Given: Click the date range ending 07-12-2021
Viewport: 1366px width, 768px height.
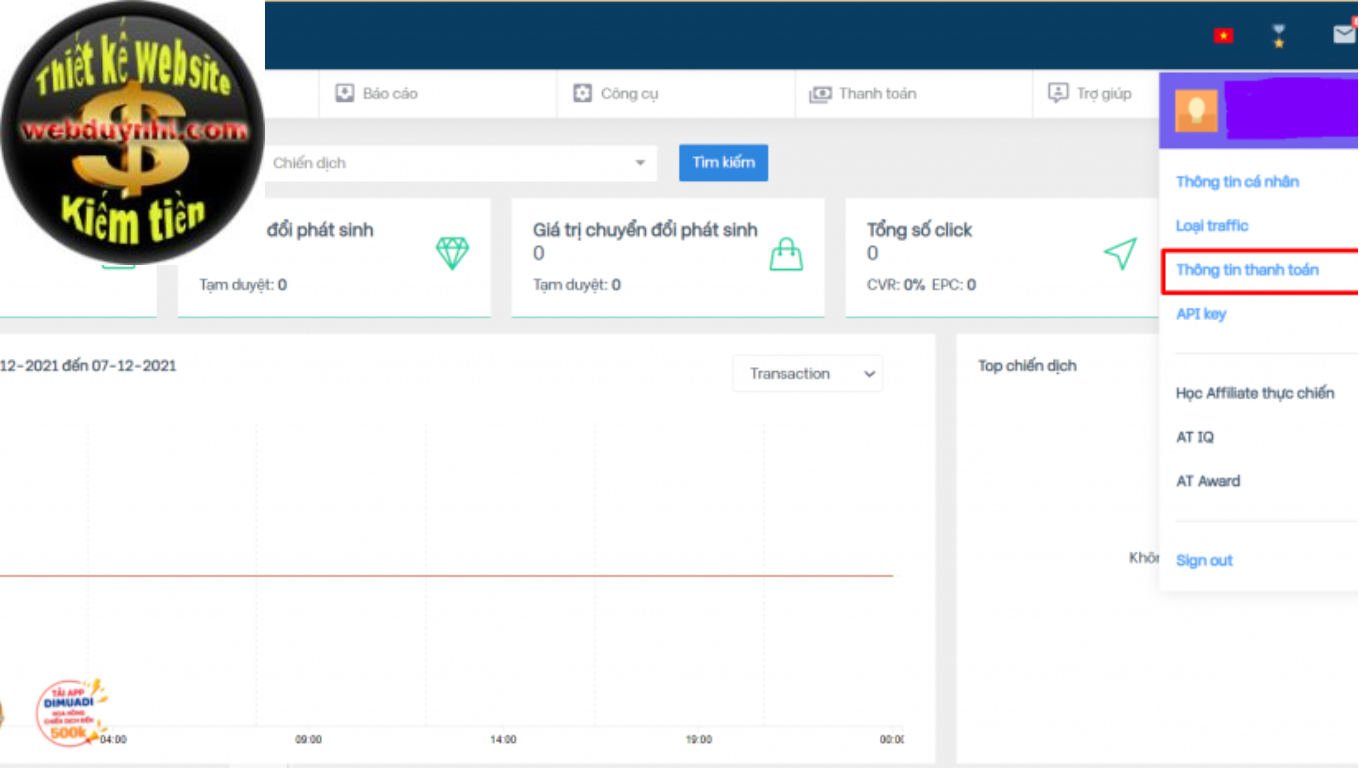Looking at the screenshot, I should [x=88, y=366].
